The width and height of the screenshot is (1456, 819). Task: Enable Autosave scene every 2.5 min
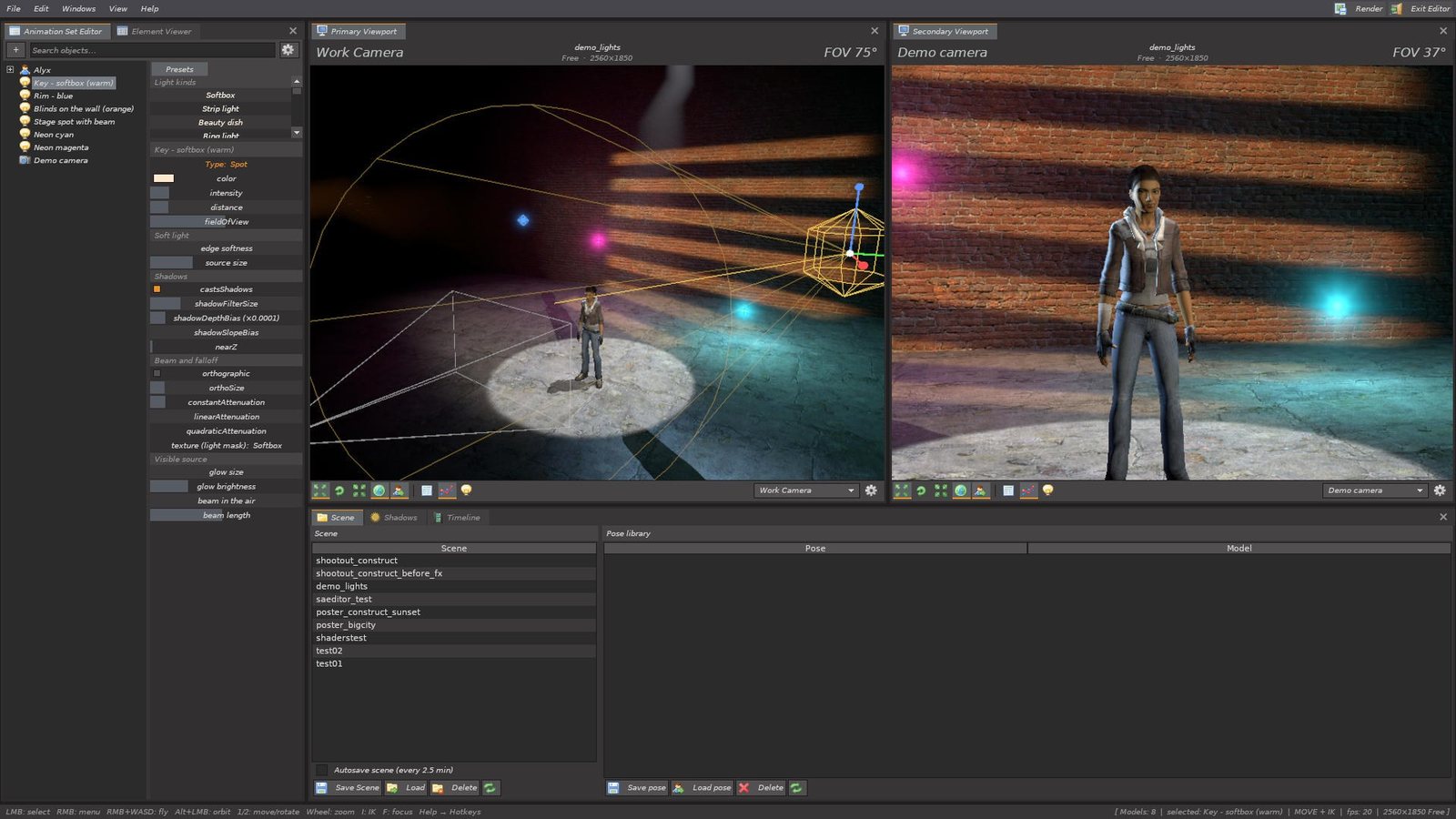[x=322, y=770]
